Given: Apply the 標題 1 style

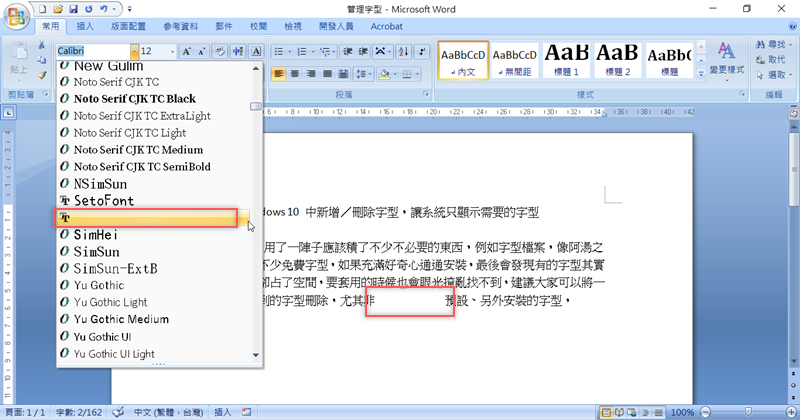Looking at the screenshot, I should [566, 60].
